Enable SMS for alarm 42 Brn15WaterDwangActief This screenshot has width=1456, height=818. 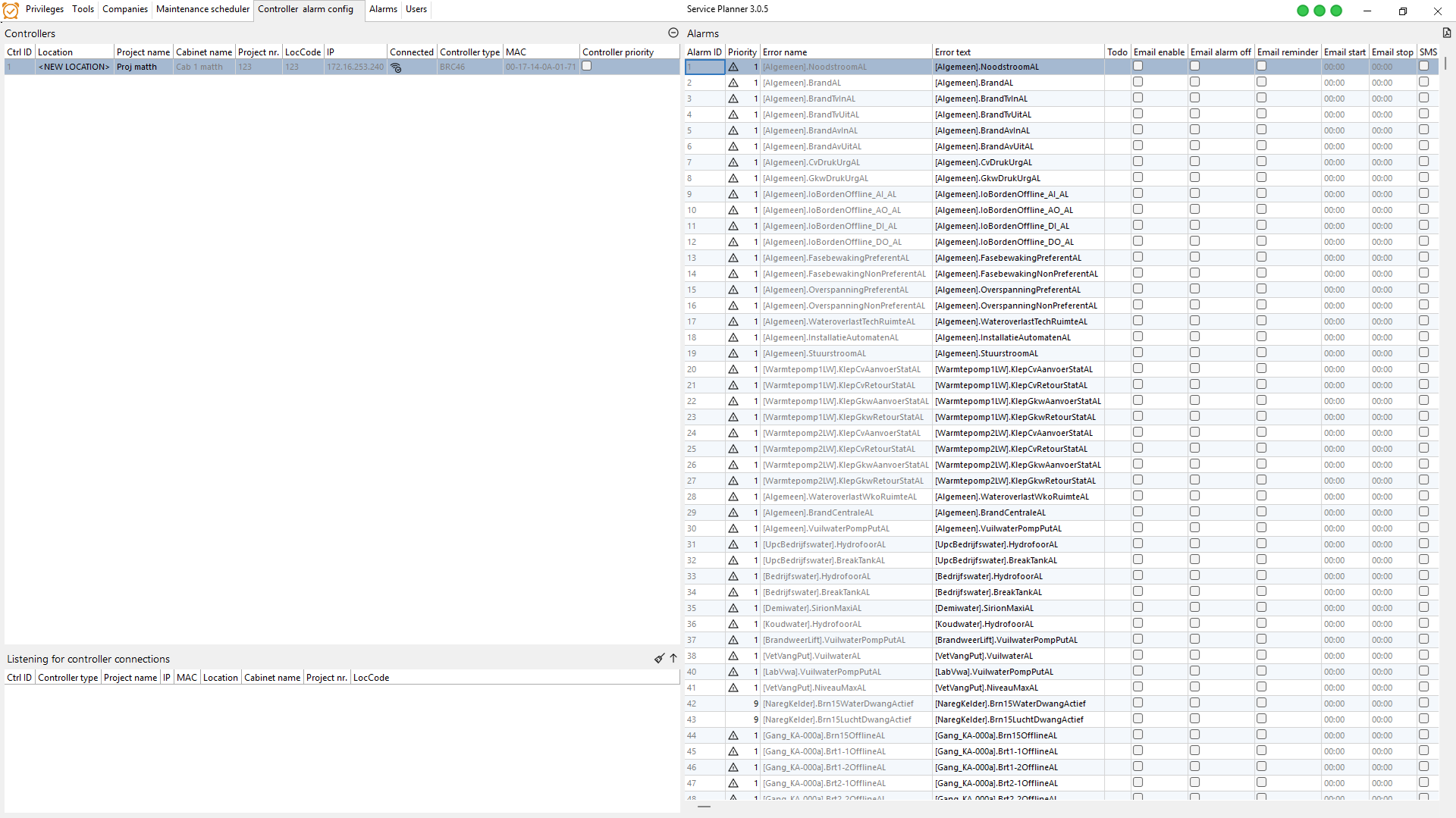click(x=1423, y=703)
